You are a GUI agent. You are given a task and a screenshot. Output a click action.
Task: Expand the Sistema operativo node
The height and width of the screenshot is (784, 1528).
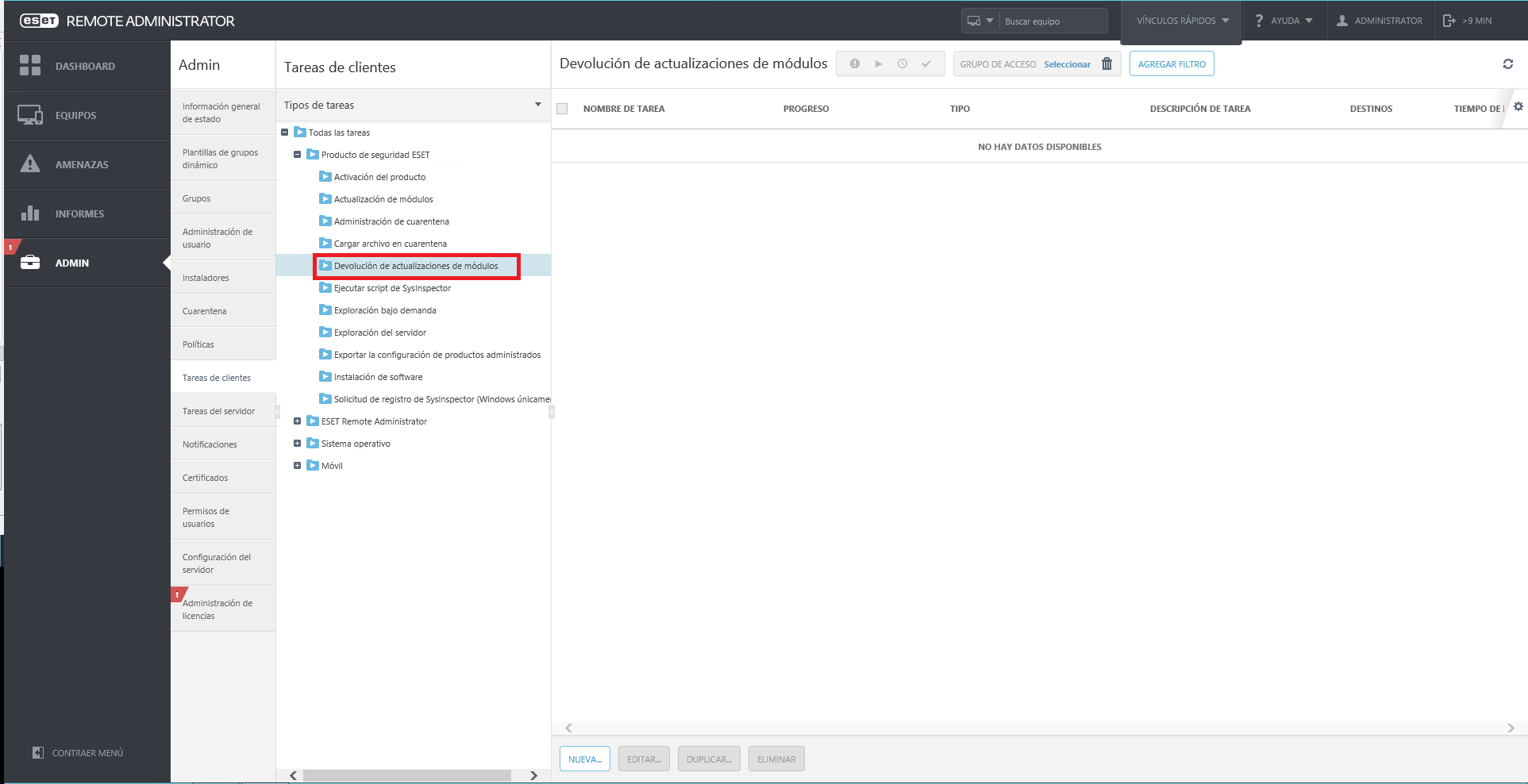pyautogui.click(x=298, y=444)
